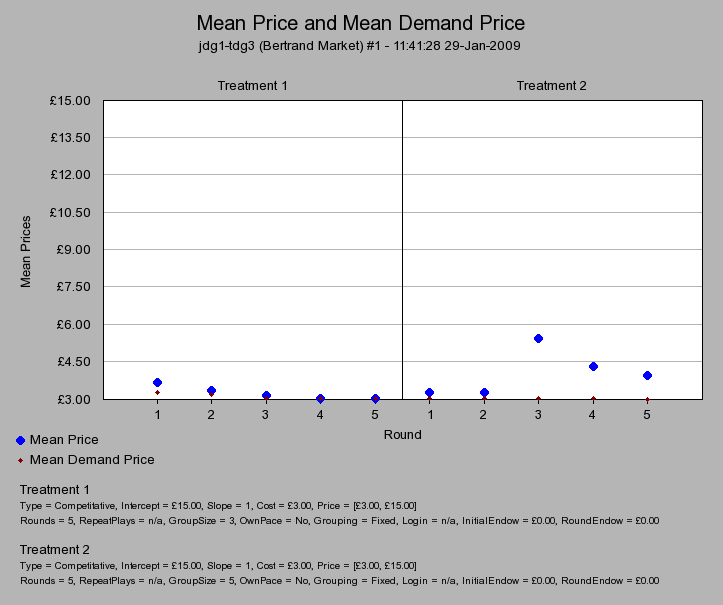The image size is (723, 605).
Task: Select Treatment 2 round 5 Mean Price point
Action: [647, 376]
